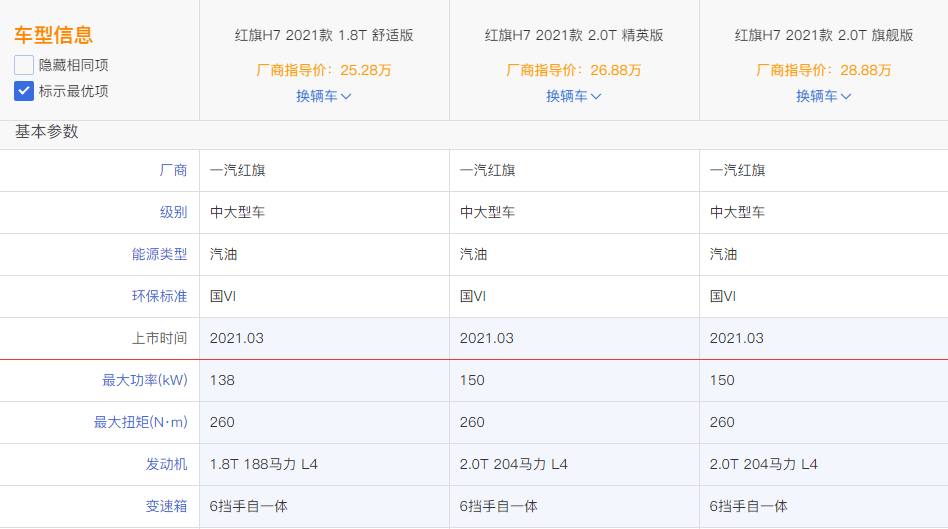Open 换辆车 dropdown under 2.0T 精英版
Viewport: 948px width, 529px height.
(x=574, y=96)
